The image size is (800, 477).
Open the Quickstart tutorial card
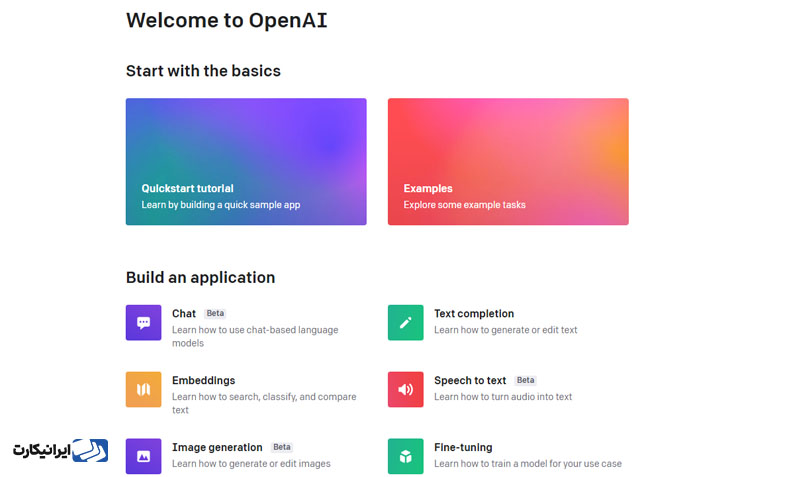[246, 162]
